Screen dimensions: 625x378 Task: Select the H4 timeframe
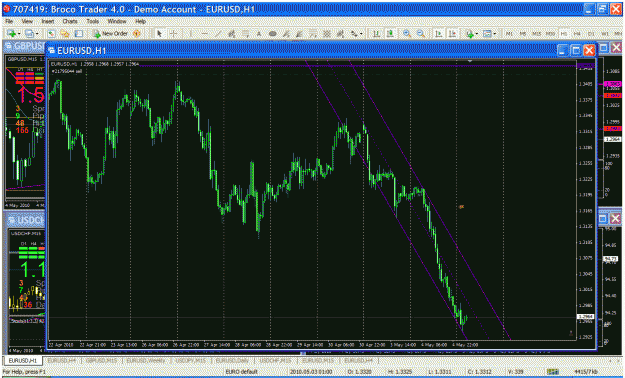coord(577,34)
